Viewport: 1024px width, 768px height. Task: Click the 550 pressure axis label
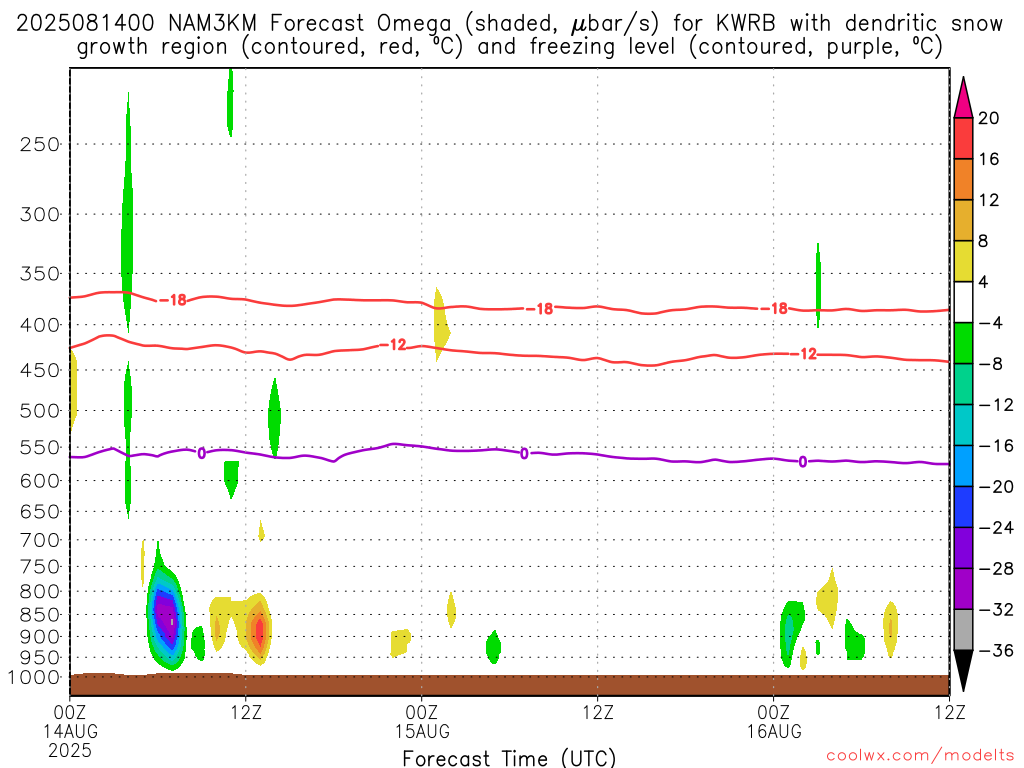coord(40,447)
